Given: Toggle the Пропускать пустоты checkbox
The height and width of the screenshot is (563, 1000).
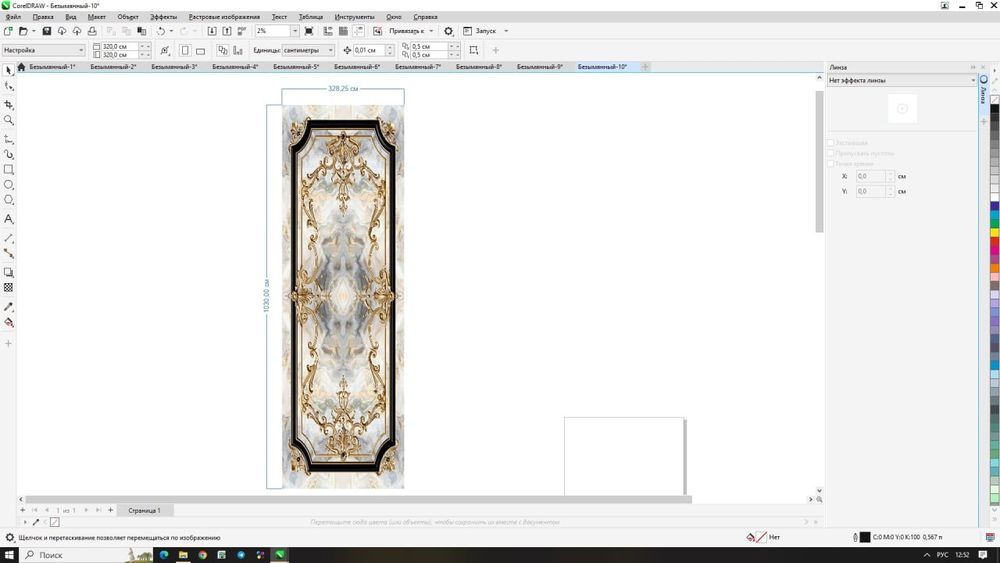Looking at the screenshot, I should click(830, 153).
